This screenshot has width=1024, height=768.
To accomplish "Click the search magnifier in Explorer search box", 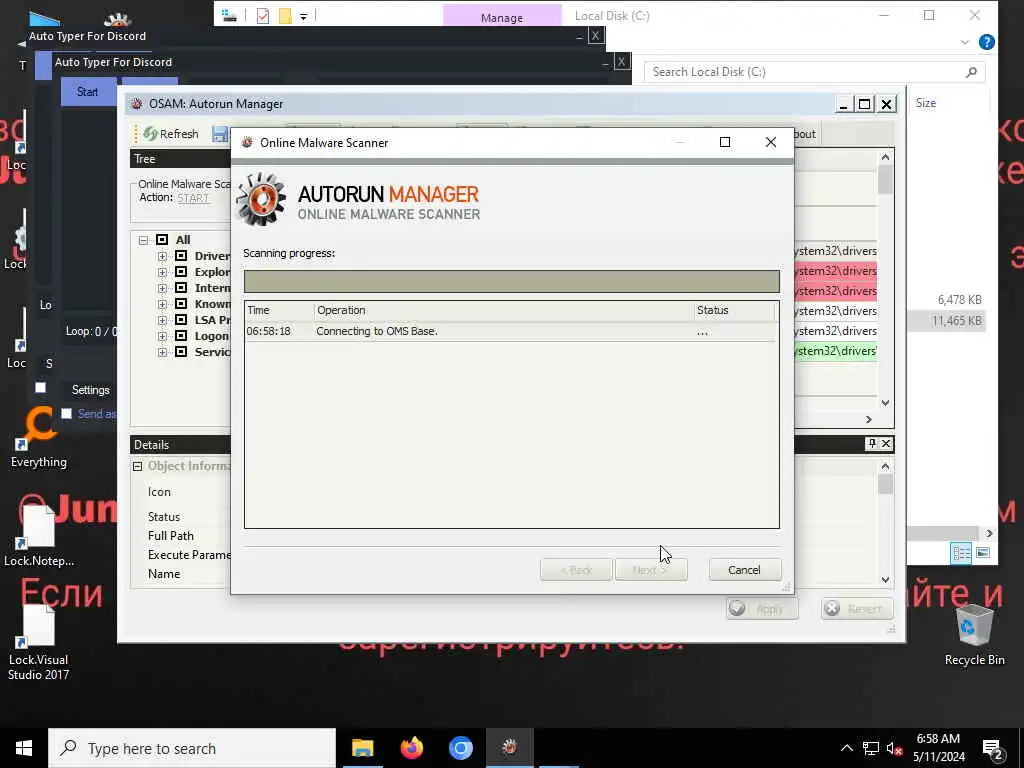I will click(x=971, y=72).
